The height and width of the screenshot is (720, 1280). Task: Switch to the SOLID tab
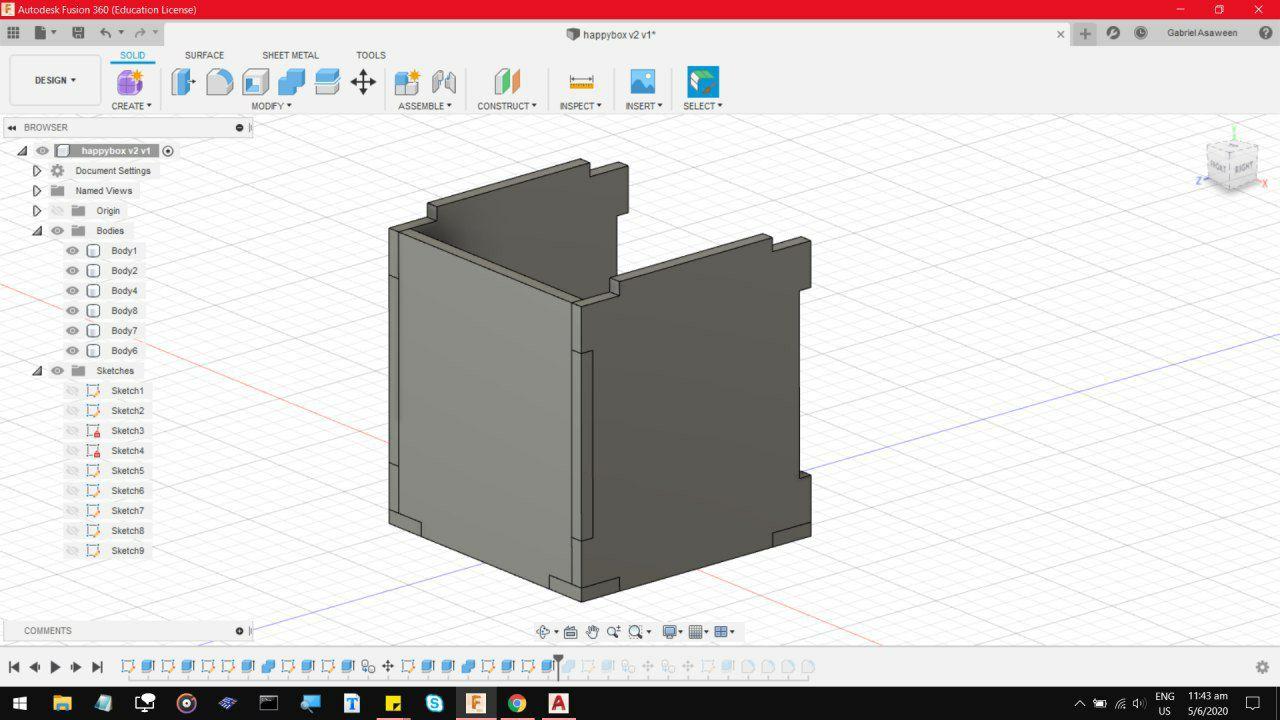132,56
